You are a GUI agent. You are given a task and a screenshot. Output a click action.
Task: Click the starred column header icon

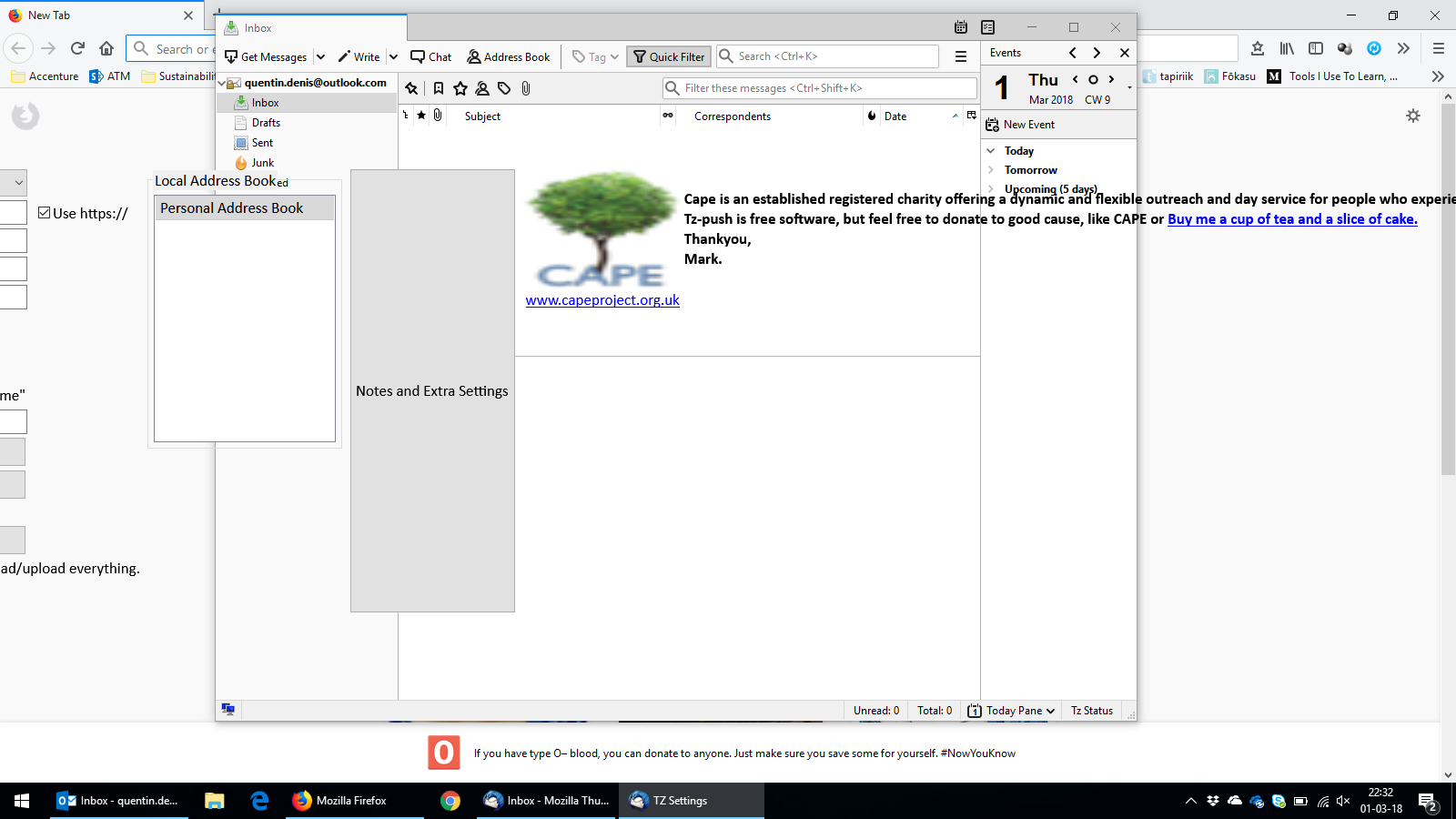pyautogui.click(x=421, y=116)
